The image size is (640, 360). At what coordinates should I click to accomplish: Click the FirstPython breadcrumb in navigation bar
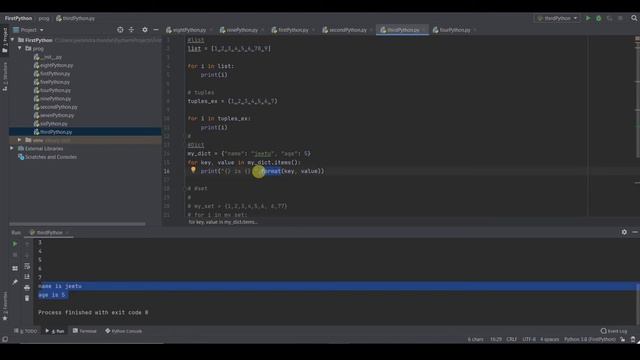pyautogui.click(x=18, y=18)
